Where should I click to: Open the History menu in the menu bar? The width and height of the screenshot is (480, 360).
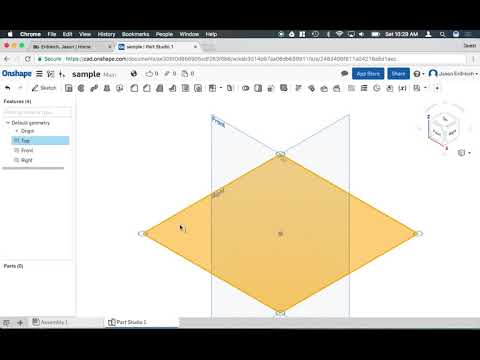[x=106, y=34]
